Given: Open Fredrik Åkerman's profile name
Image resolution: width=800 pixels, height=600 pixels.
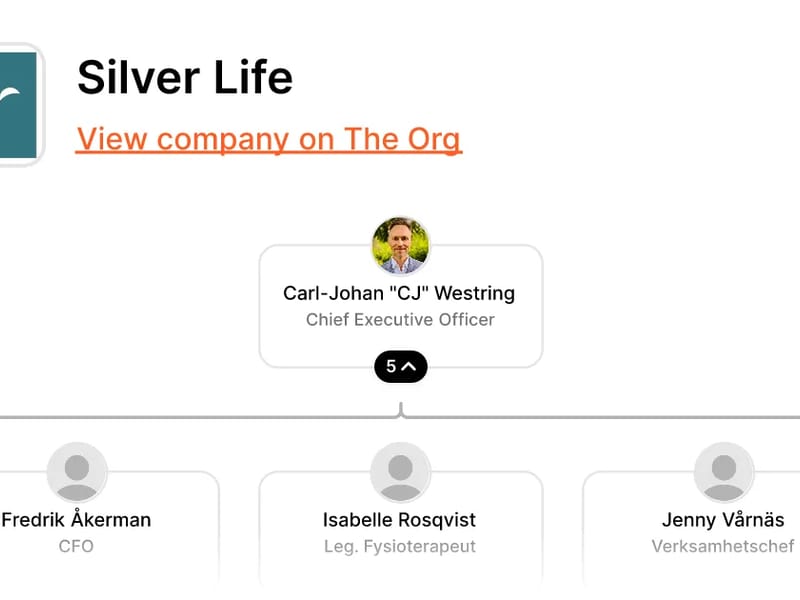Looking at the screenshot, I should tap(77, 520).
